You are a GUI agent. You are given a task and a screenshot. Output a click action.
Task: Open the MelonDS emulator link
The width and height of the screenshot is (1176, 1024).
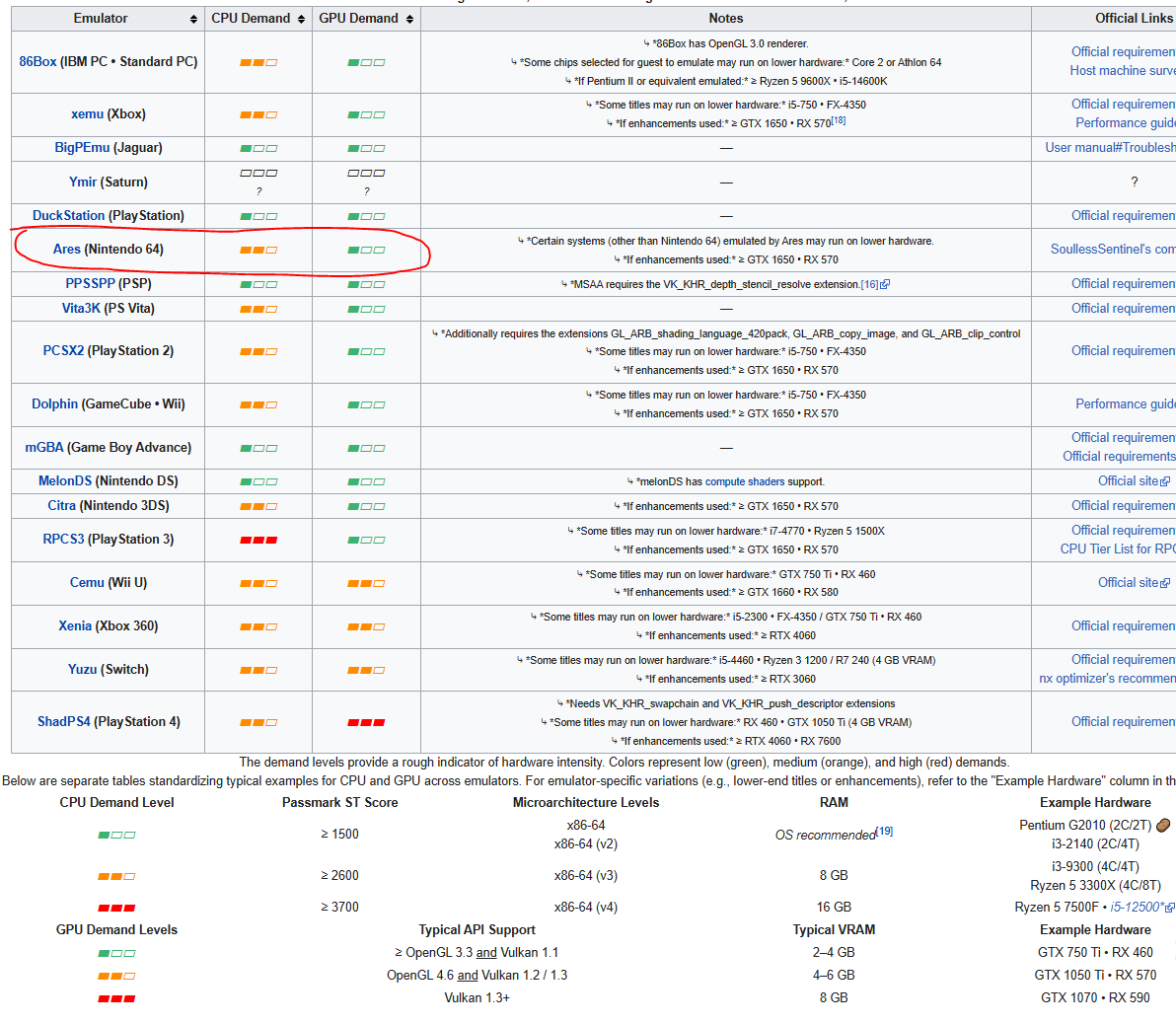pos(64,480)
